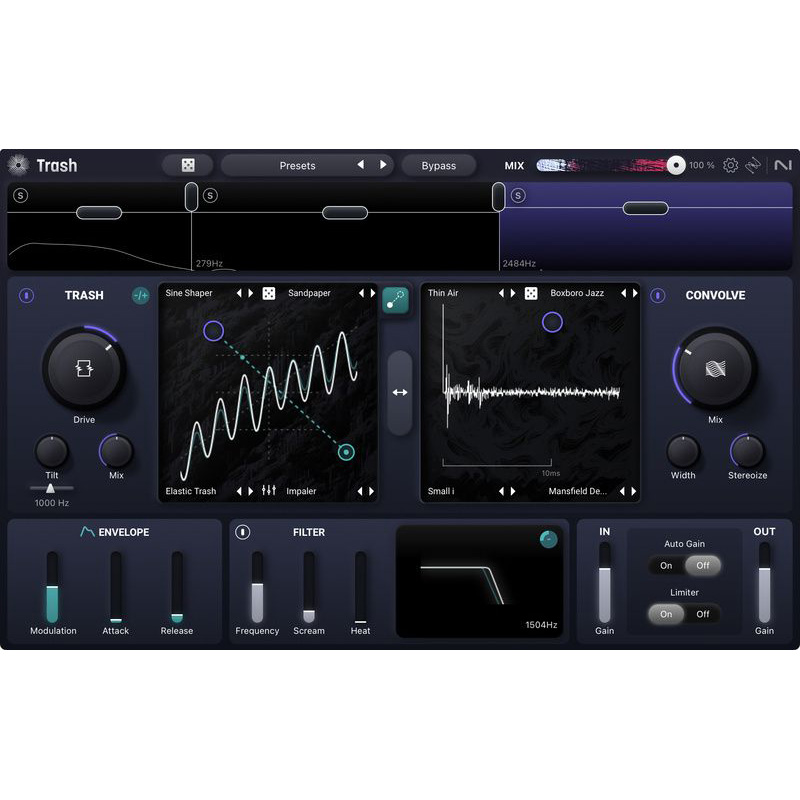Solo the high frequency band
The width and height of the screenshot is (800, 800).
click(x=518, y=195)
